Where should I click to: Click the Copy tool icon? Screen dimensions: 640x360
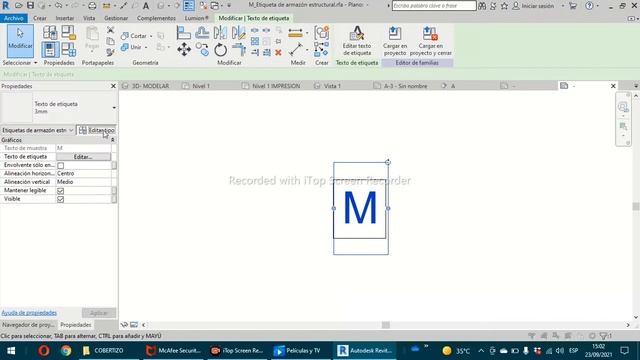[202, 50]
